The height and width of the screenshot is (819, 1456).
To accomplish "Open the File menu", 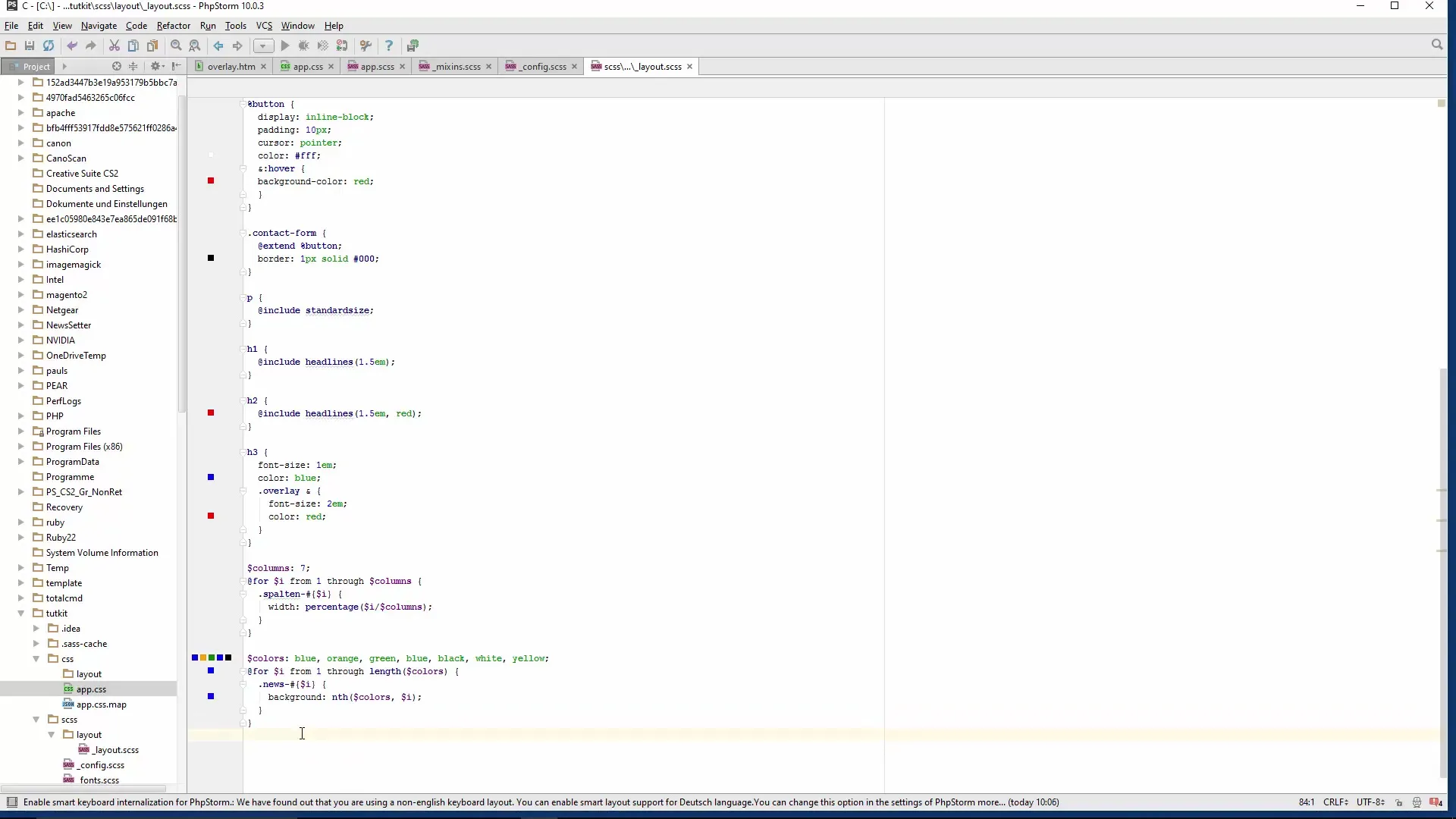I will (x=11, y=26).
